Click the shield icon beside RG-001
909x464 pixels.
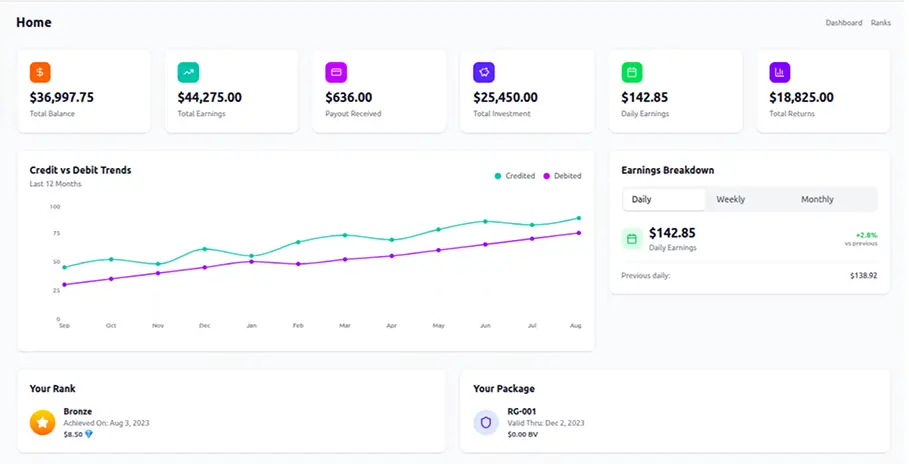click(x=486, y=422)
